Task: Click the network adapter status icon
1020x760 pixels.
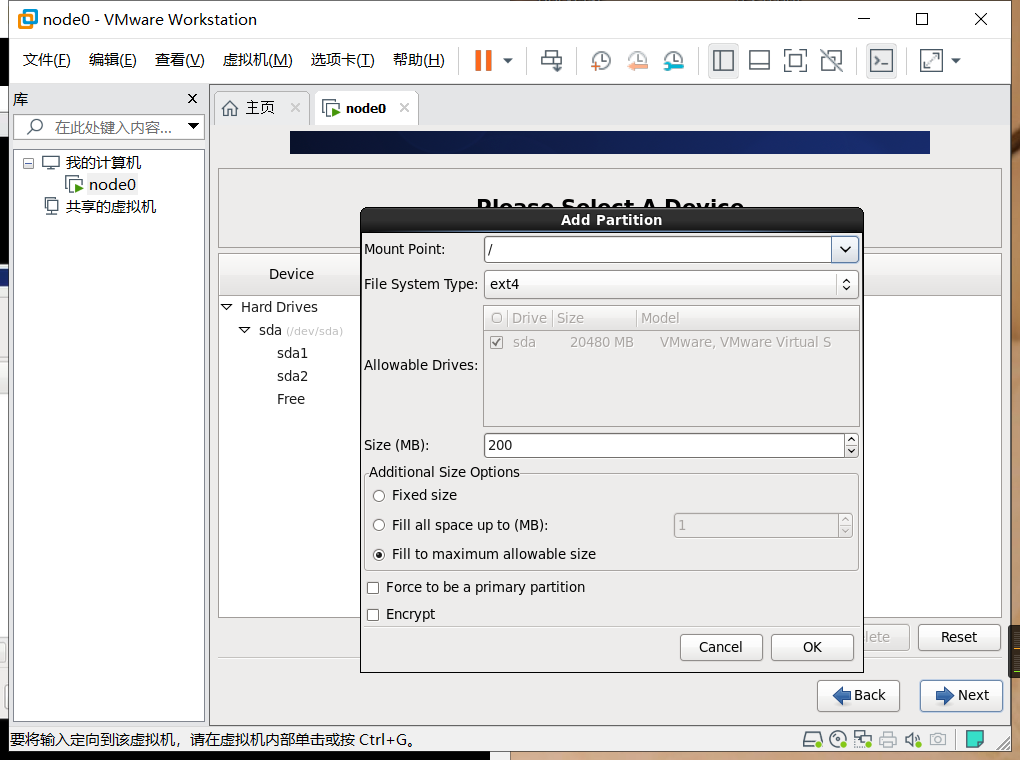Action: coord(863,740)
